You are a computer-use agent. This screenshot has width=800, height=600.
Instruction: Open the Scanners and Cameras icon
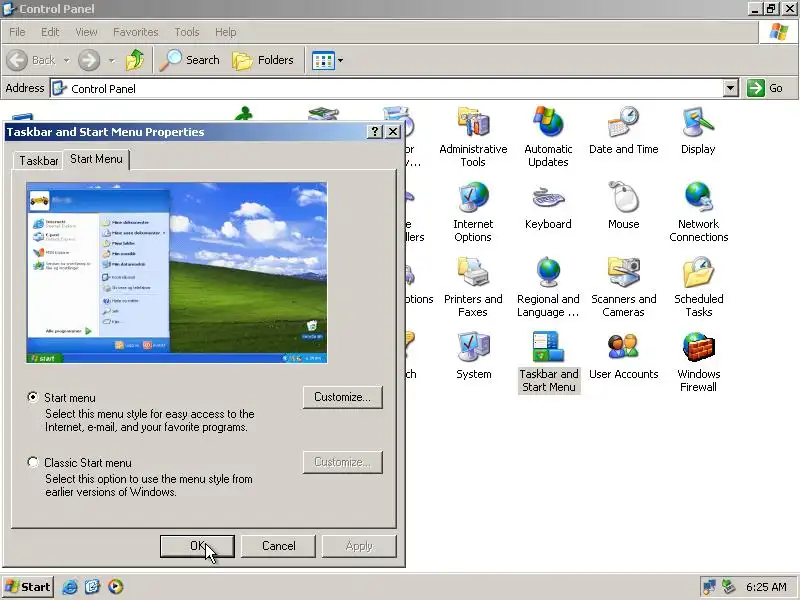point(623,287)
